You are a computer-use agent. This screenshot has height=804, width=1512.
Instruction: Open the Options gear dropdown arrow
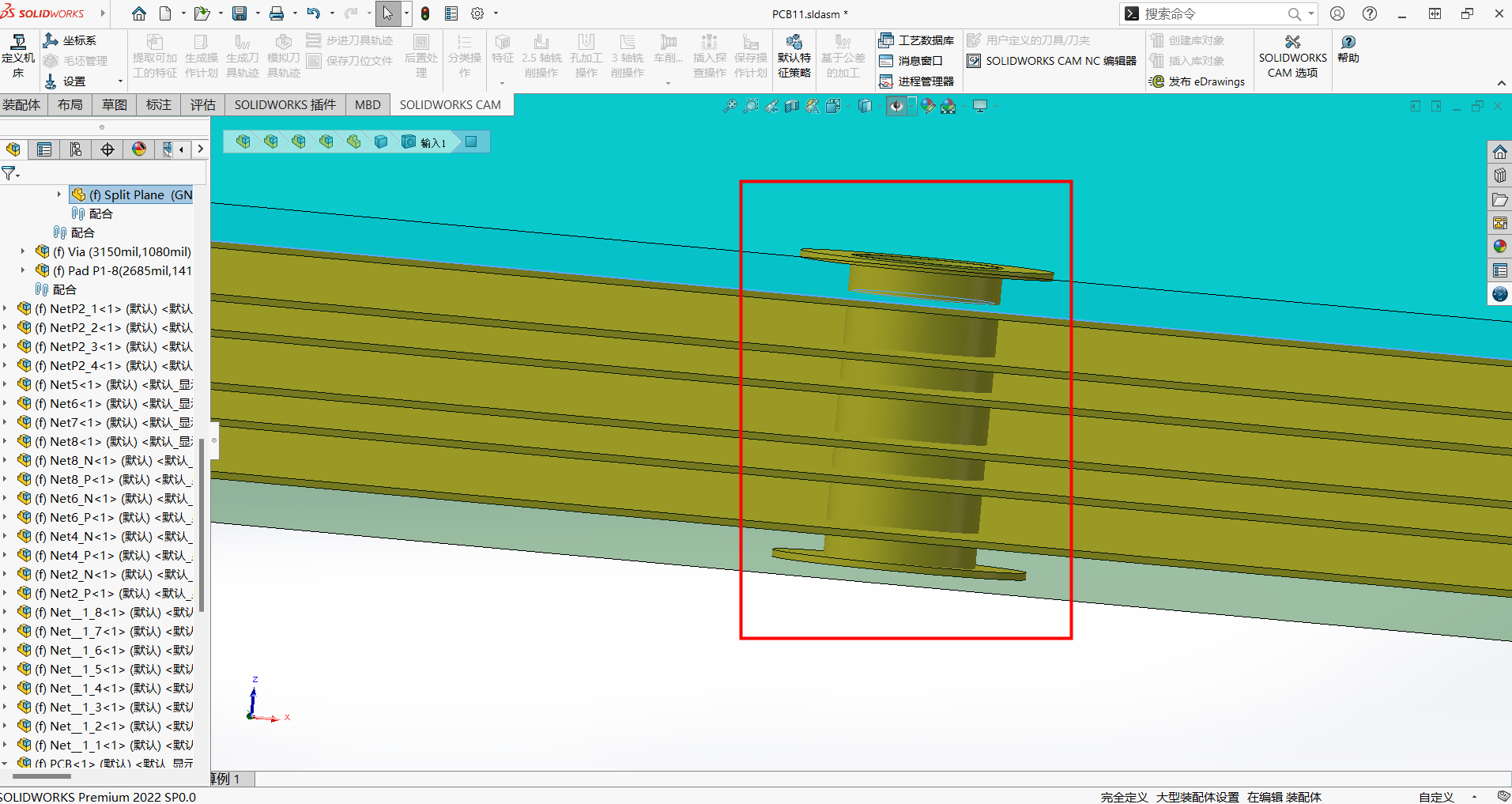point(496,13)
